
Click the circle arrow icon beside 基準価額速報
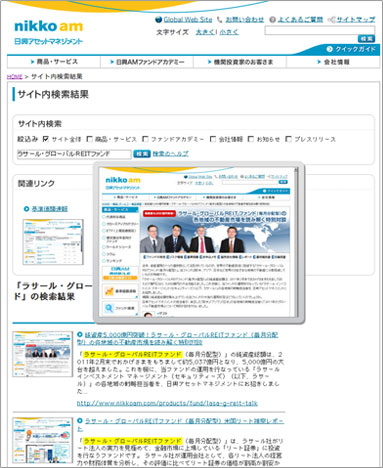[27, 209]
